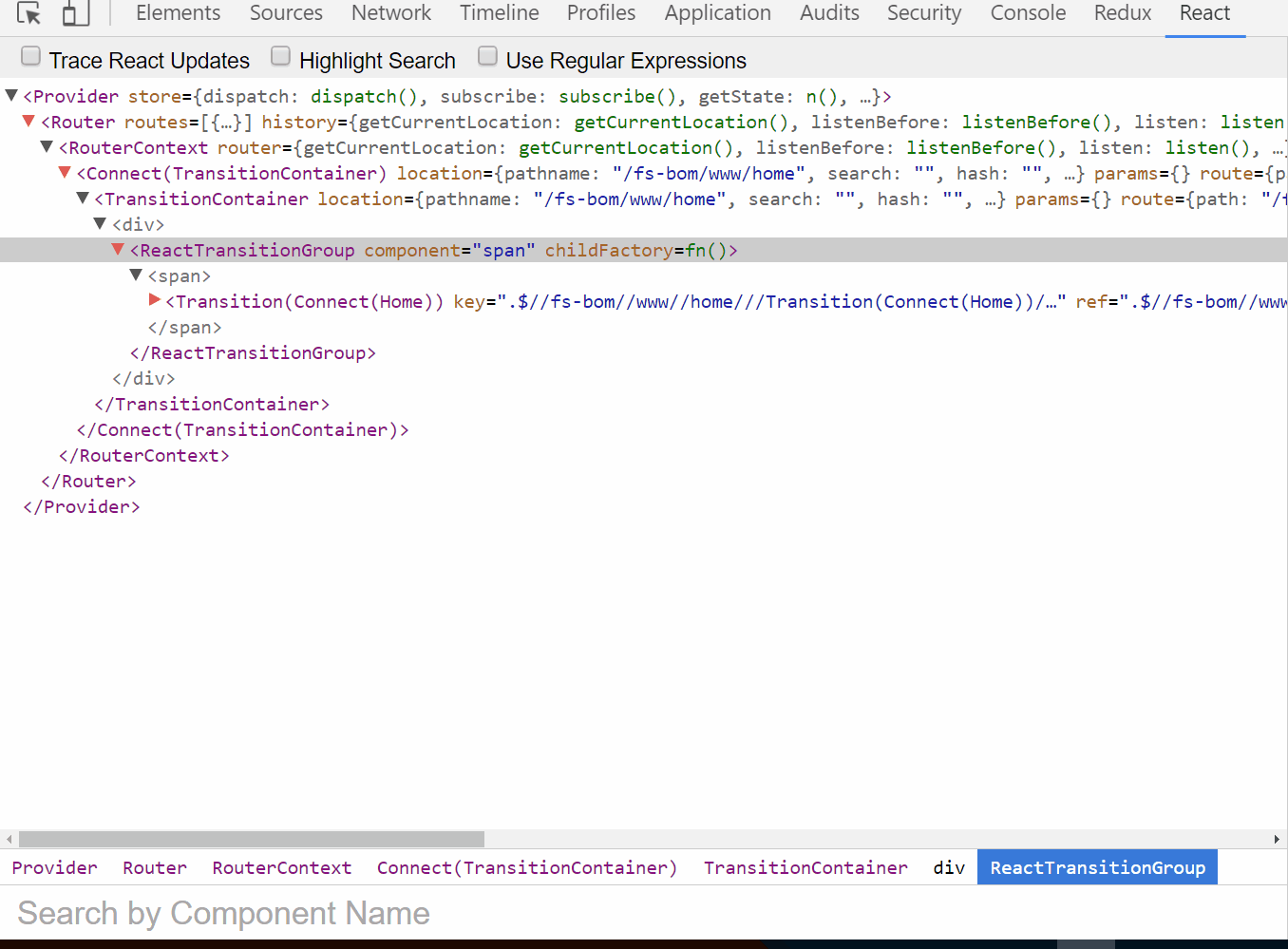Collapse the RouterContext node arrow

[47, 146]
